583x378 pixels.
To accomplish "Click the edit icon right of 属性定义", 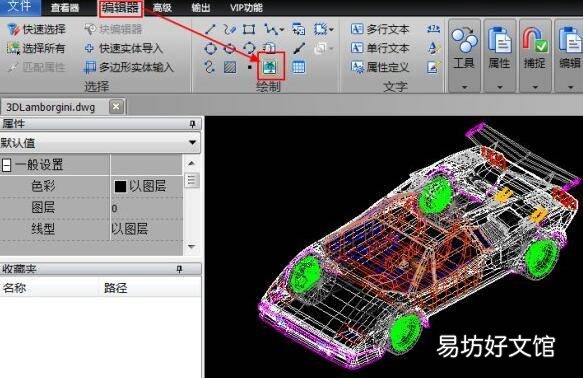I will (x=433, y=67).
